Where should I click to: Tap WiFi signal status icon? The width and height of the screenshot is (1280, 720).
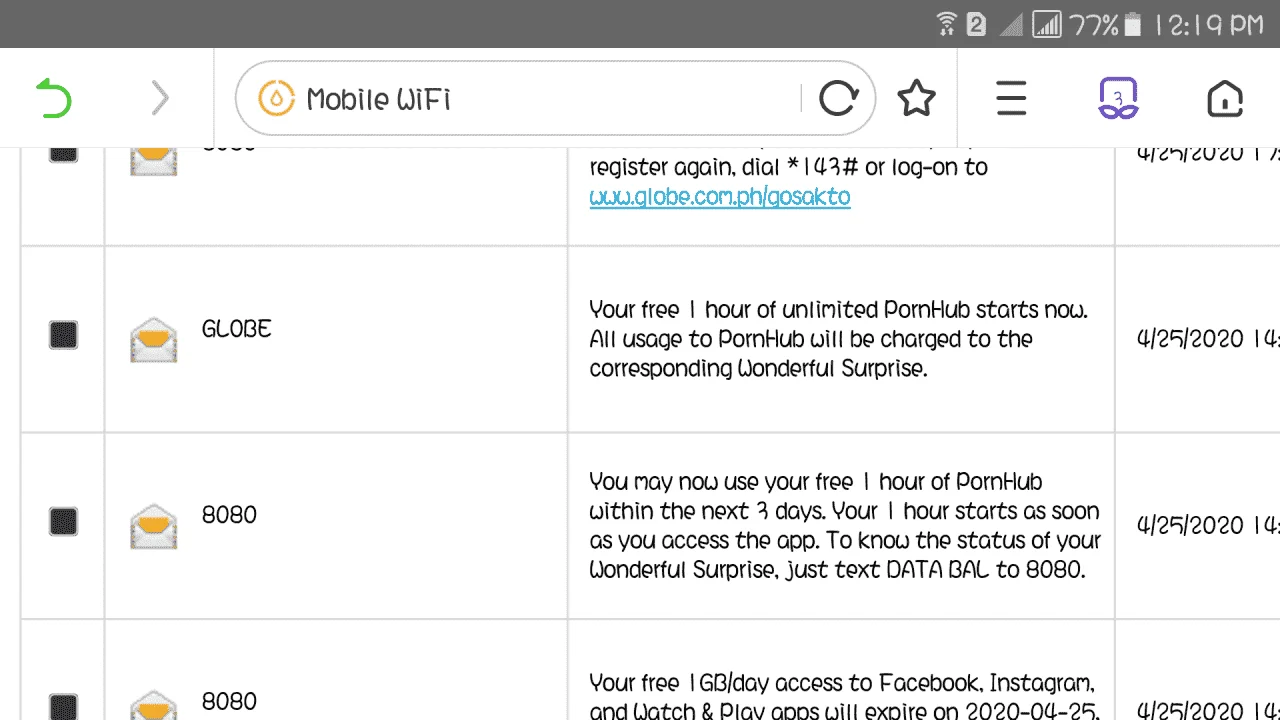[946, 24]
